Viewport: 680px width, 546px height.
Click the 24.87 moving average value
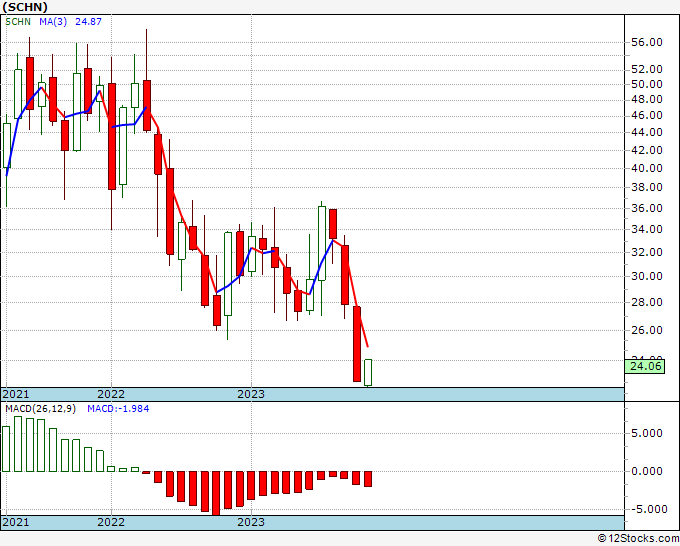pyautogui.click(x=88, y=21)
